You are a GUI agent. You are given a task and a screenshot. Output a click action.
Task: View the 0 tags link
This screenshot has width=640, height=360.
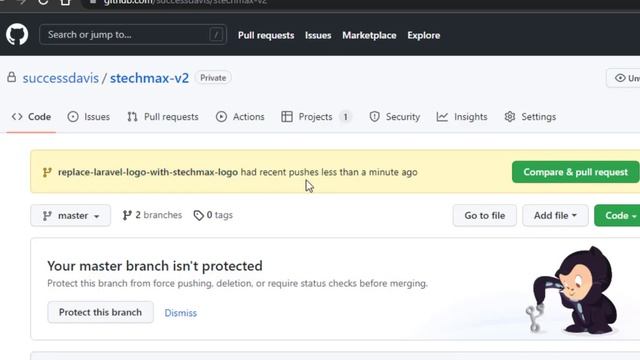click(x=213, y=215)
